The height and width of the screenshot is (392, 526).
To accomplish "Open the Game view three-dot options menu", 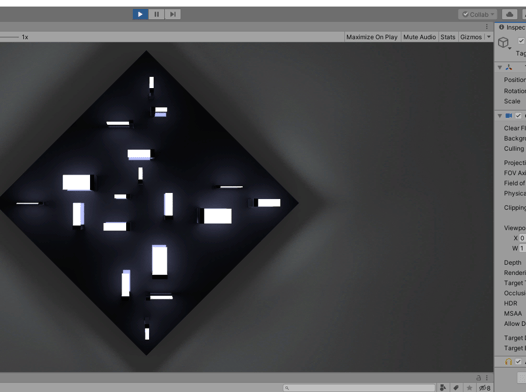I will pyautogui.click(x=486, y=26).
